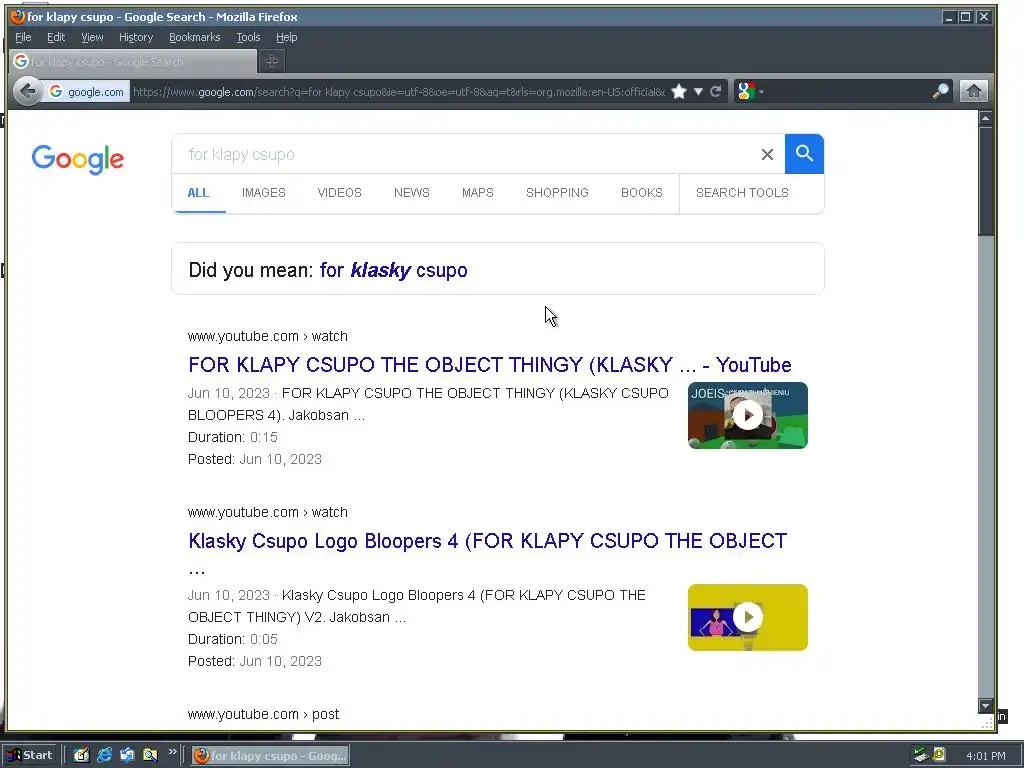Click 'Duration: 0:15' text

(x=232, y=437)
